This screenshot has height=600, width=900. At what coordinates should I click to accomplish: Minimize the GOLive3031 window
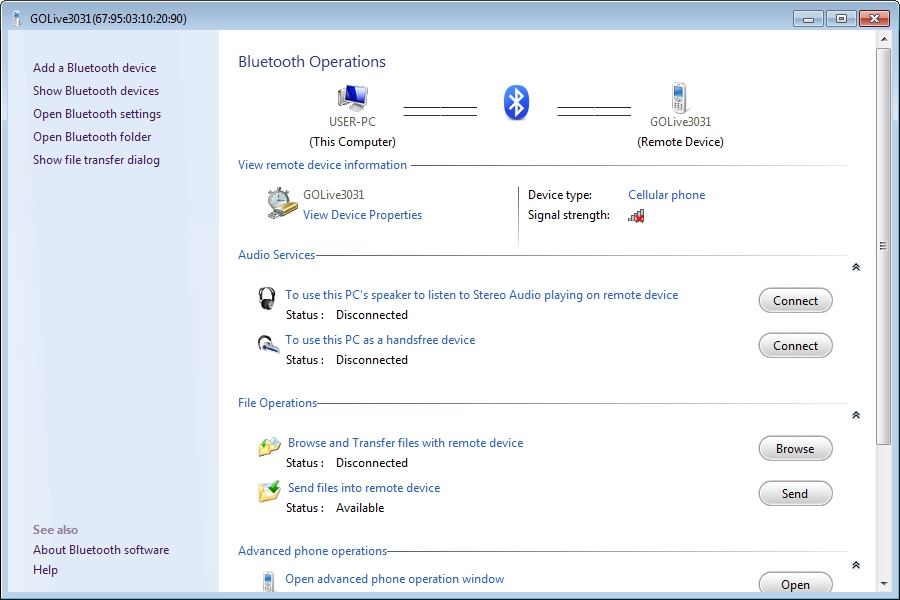coord(809,19)
